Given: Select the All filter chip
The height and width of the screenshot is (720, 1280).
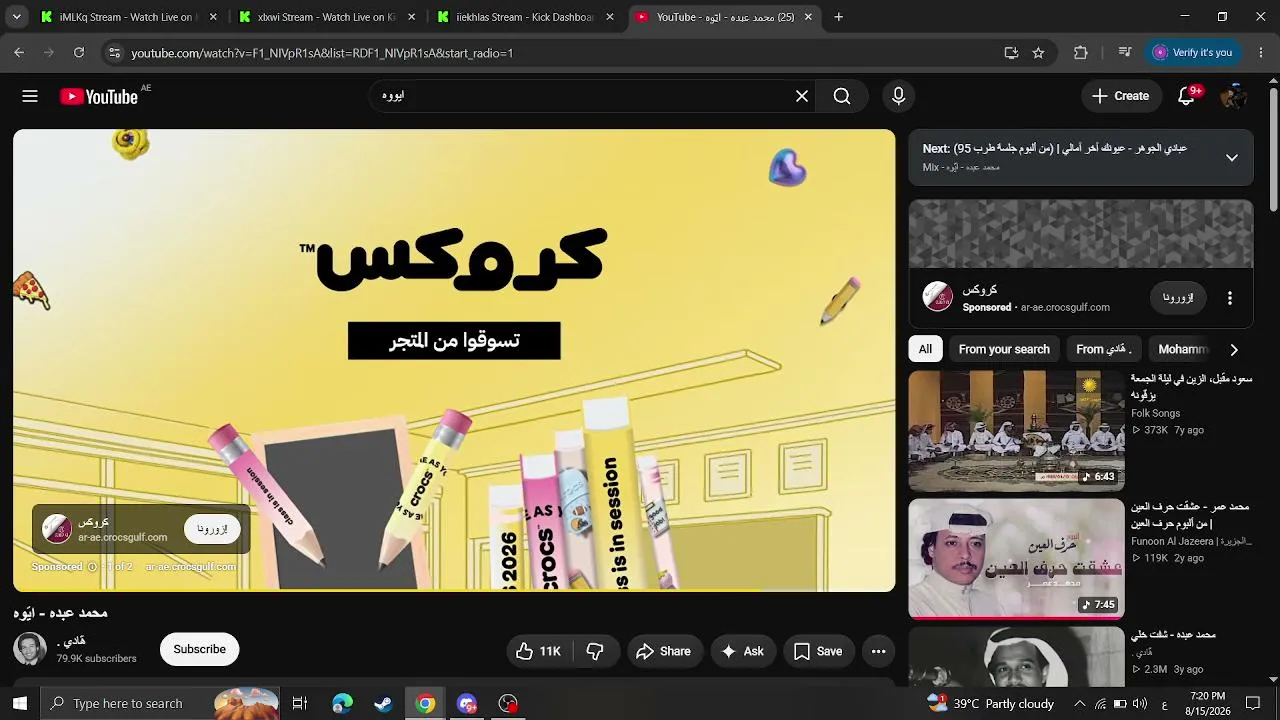Looking at the screenshot, I should [x=925, y=349].
